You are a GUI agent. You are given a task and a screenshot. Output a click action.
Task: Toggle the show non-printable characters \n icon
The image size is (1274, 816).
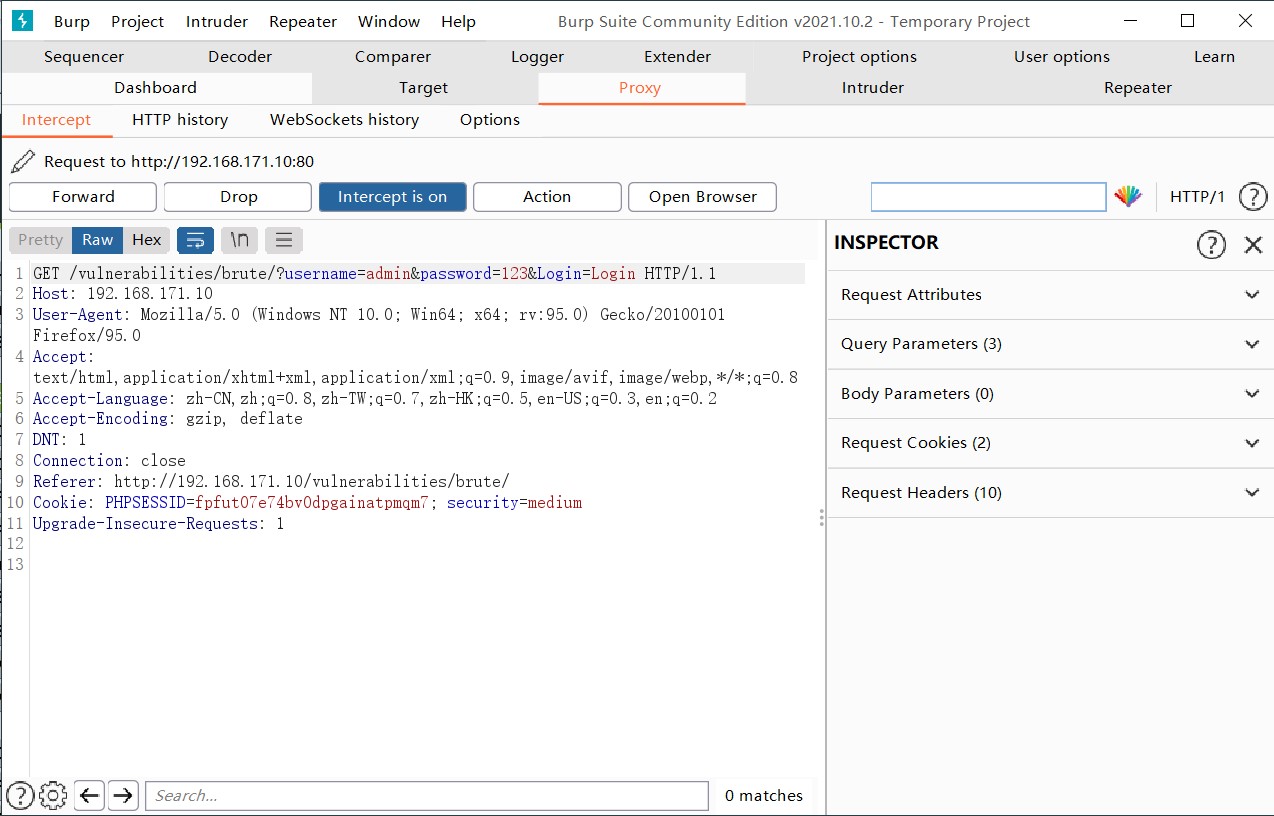pos(240,240)
